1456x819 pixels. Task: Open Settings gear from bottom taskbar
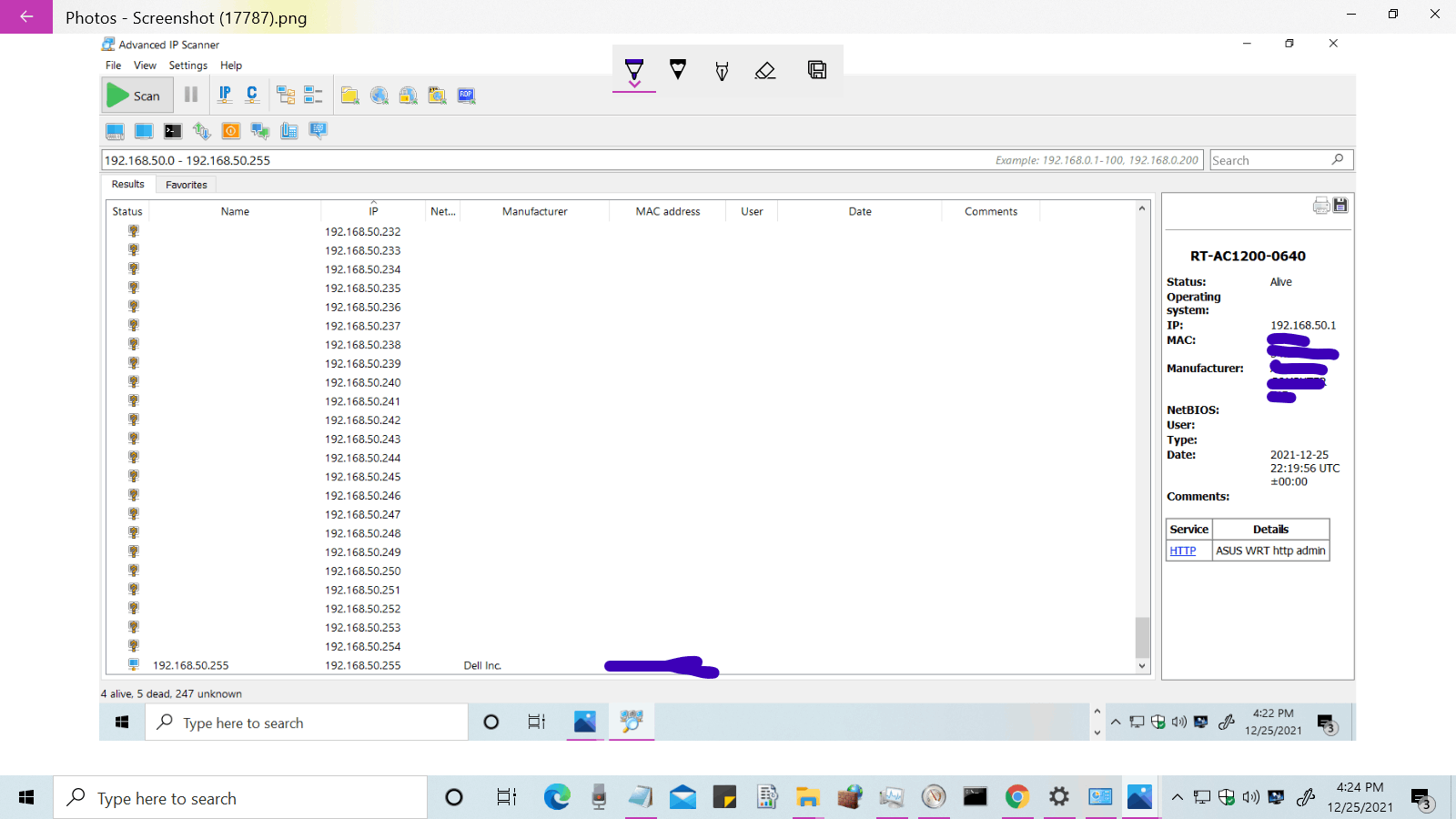pos(1059,797)
